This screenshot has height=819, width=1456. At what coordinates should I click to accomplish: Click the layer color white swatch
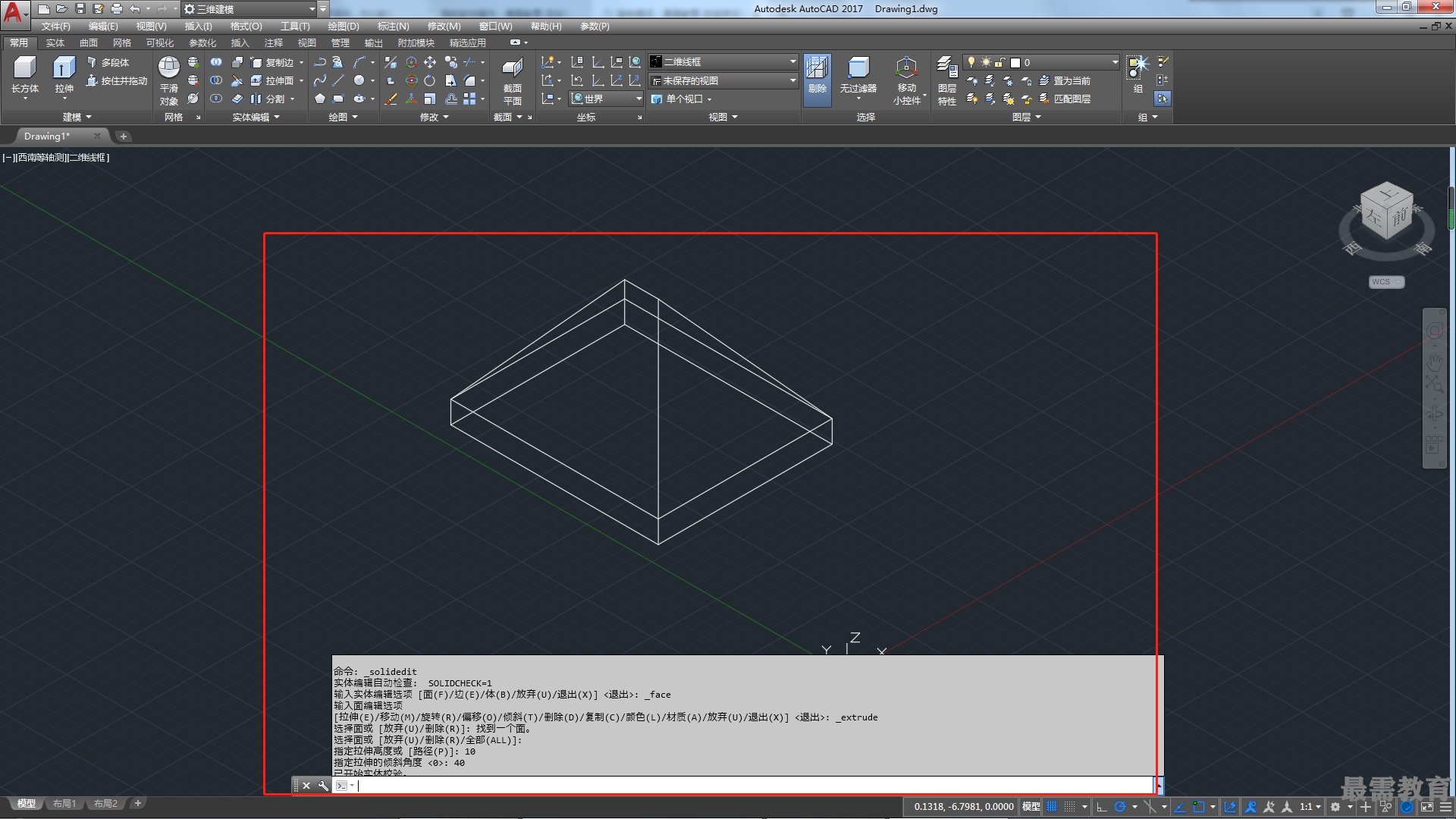coord(1015,62)
